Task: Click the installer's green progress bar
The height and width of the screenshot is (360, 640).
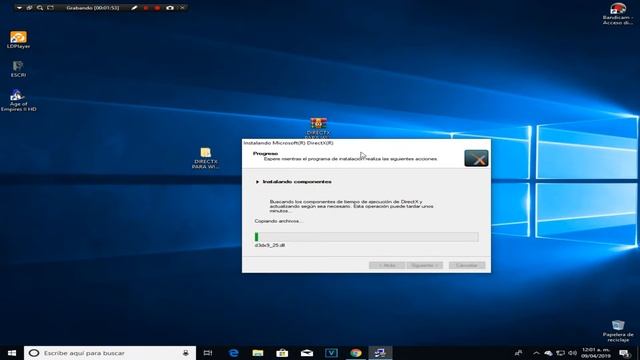Action: click(367, 237)
